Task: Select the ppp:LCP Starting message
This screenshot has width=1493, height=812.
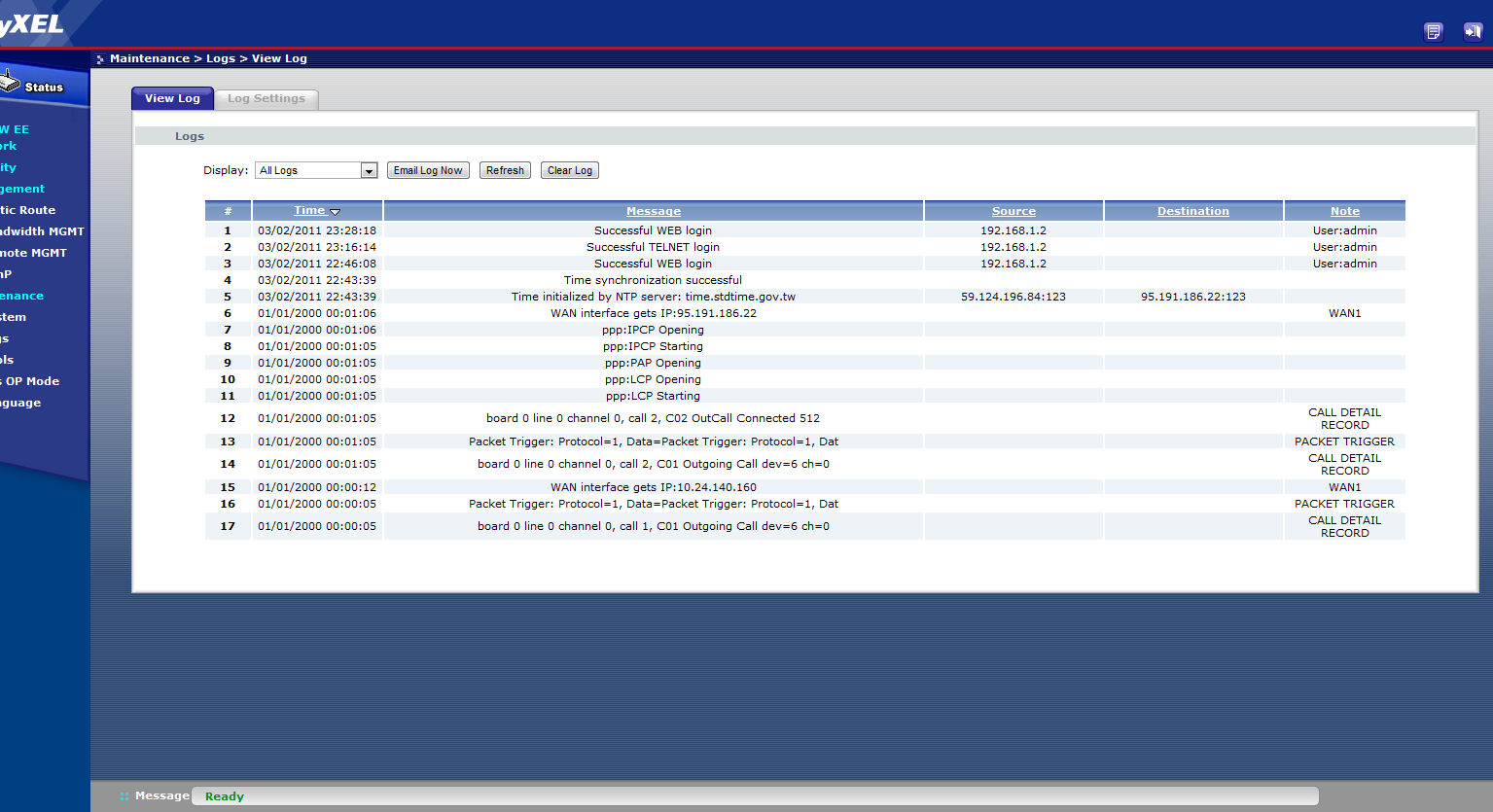Action: pos(653,396)
